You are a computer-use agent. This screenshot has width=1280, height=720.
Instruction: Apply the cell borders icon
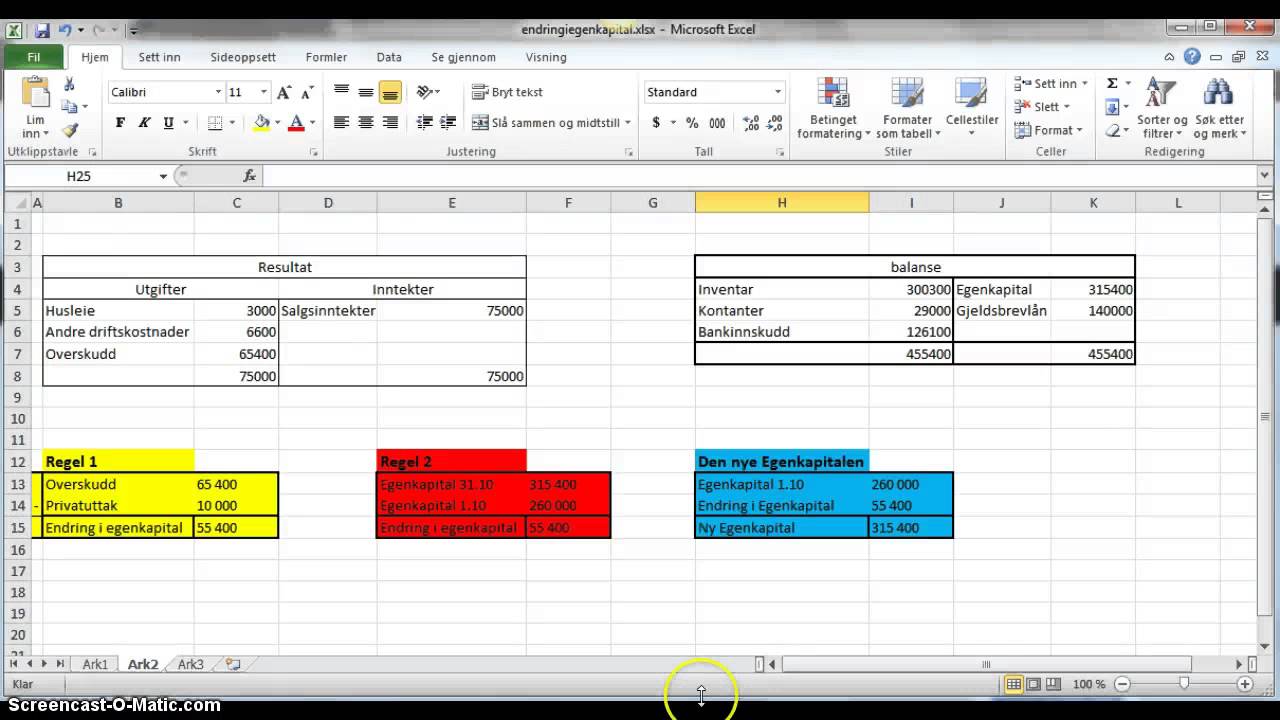tap(215, 123)
